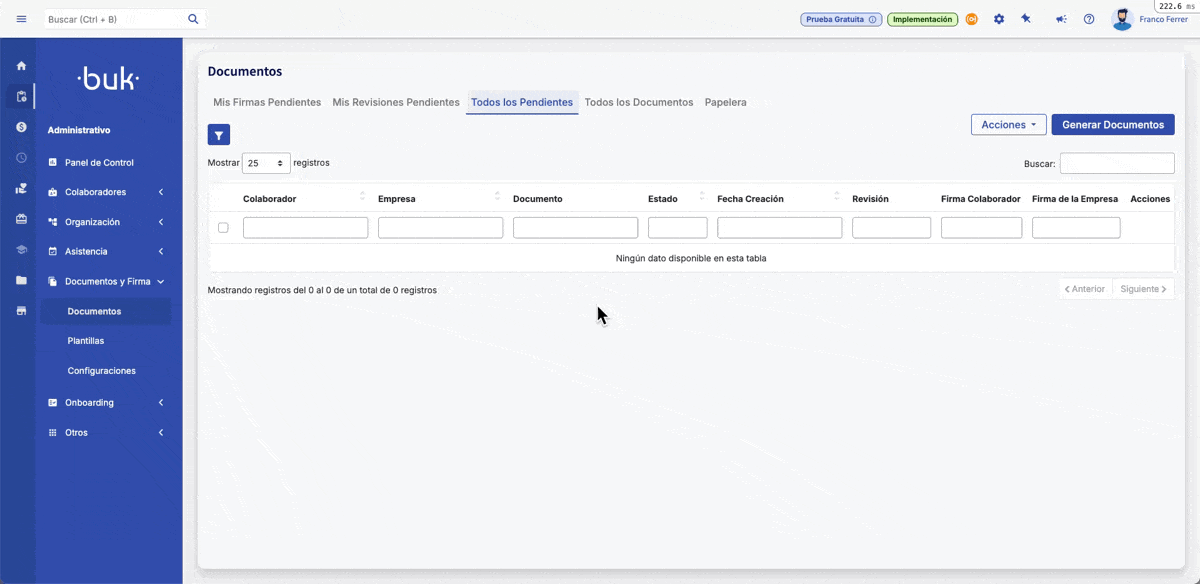Open the Mostrar registros count selector
The image size is (1200, 584).
coord(266,163)
